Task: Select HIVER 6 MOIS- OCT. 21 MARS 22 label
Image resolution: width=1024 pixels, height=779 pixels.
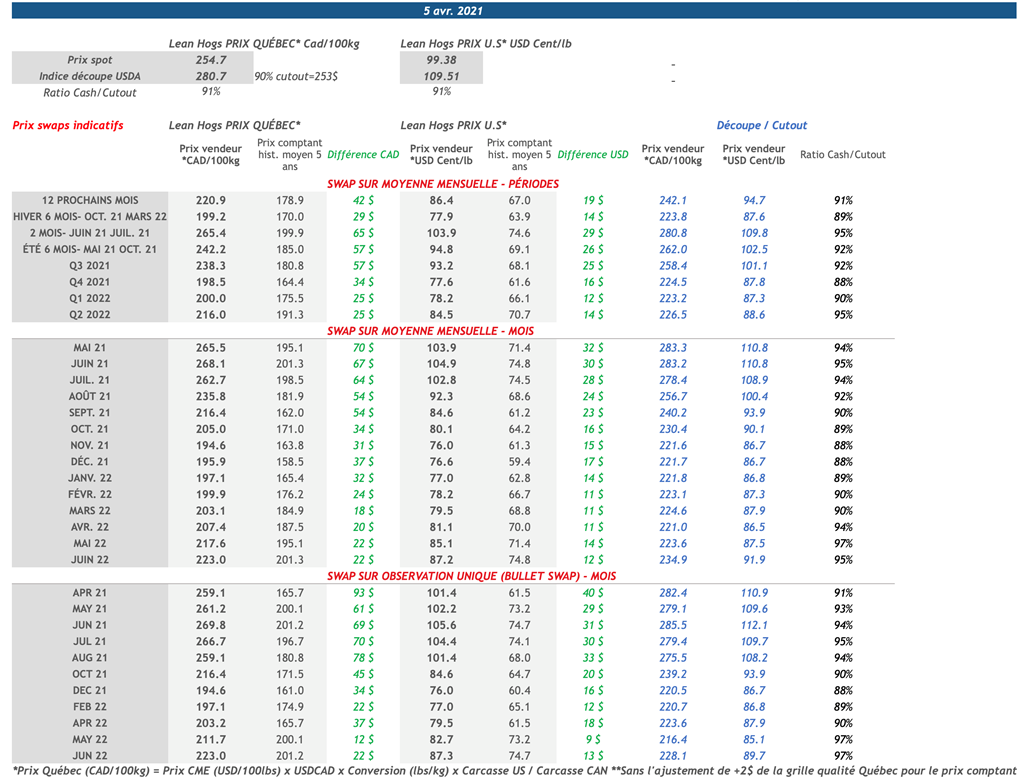Action: [x=90, y=217]
